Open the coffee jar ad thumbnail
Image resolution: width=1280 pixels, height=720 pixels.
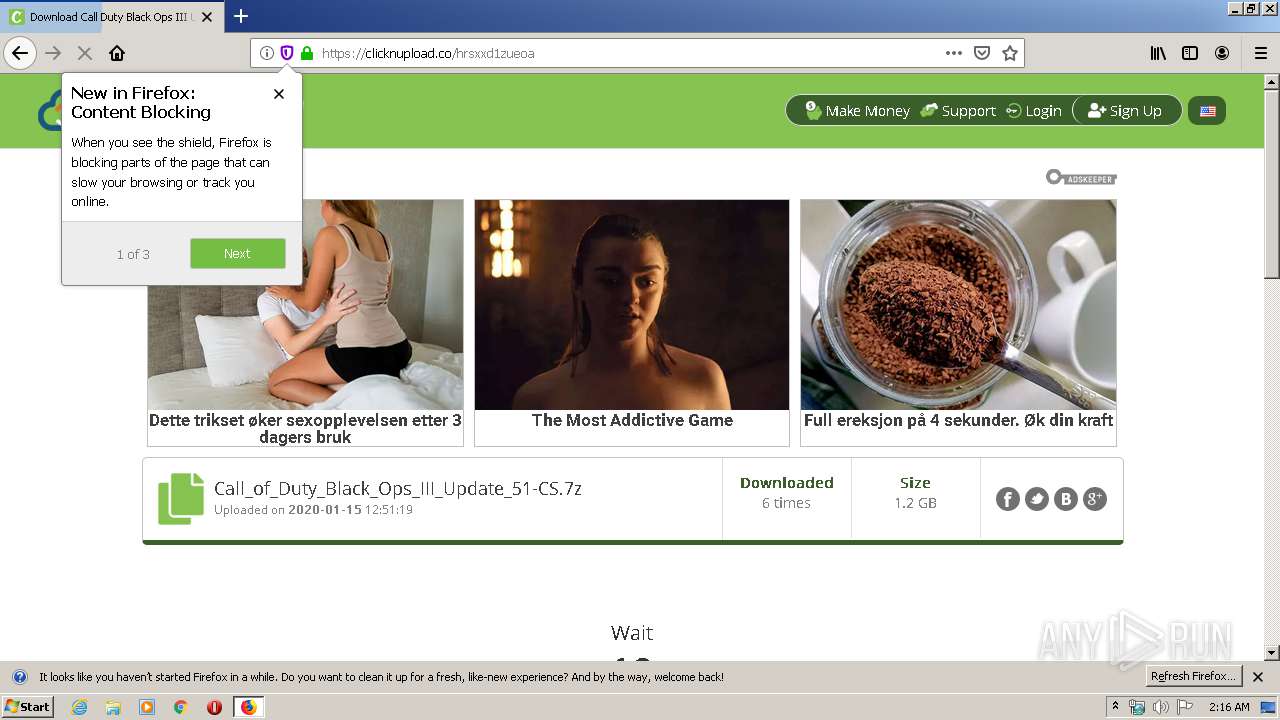click(x=958, y=305)
